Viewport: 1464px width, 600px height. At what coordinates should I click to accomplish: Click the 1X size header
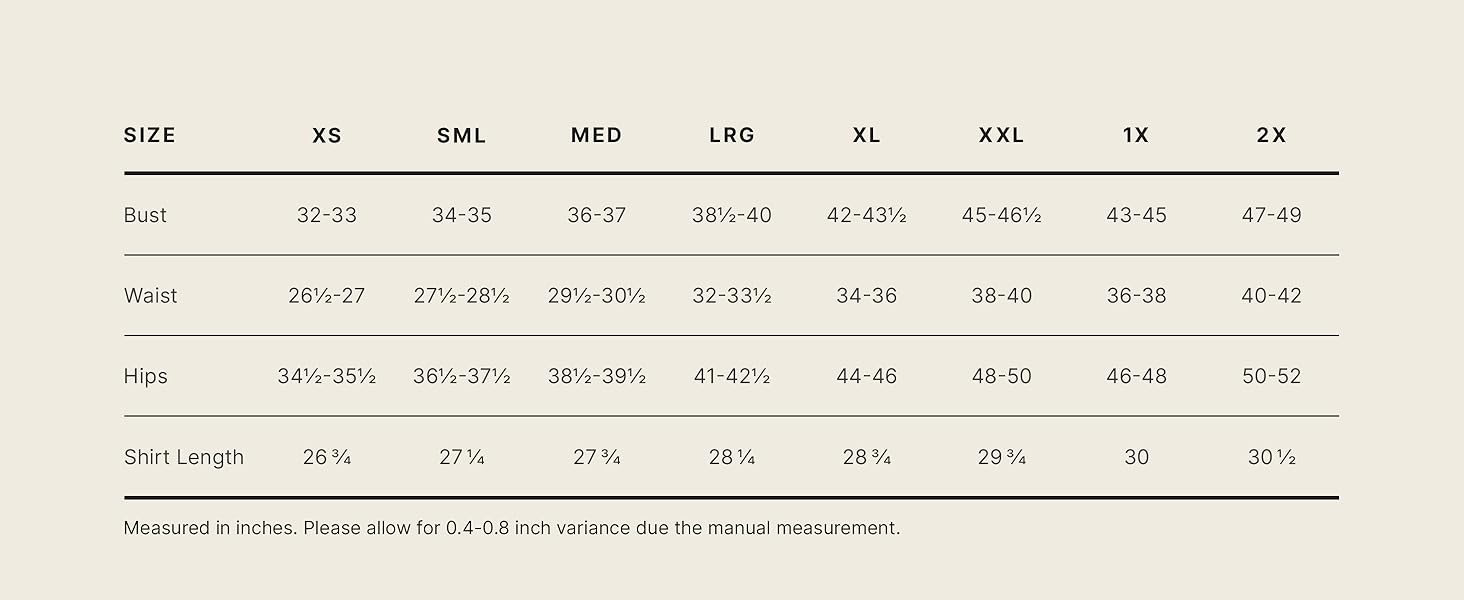click(x=1137, y=135)
